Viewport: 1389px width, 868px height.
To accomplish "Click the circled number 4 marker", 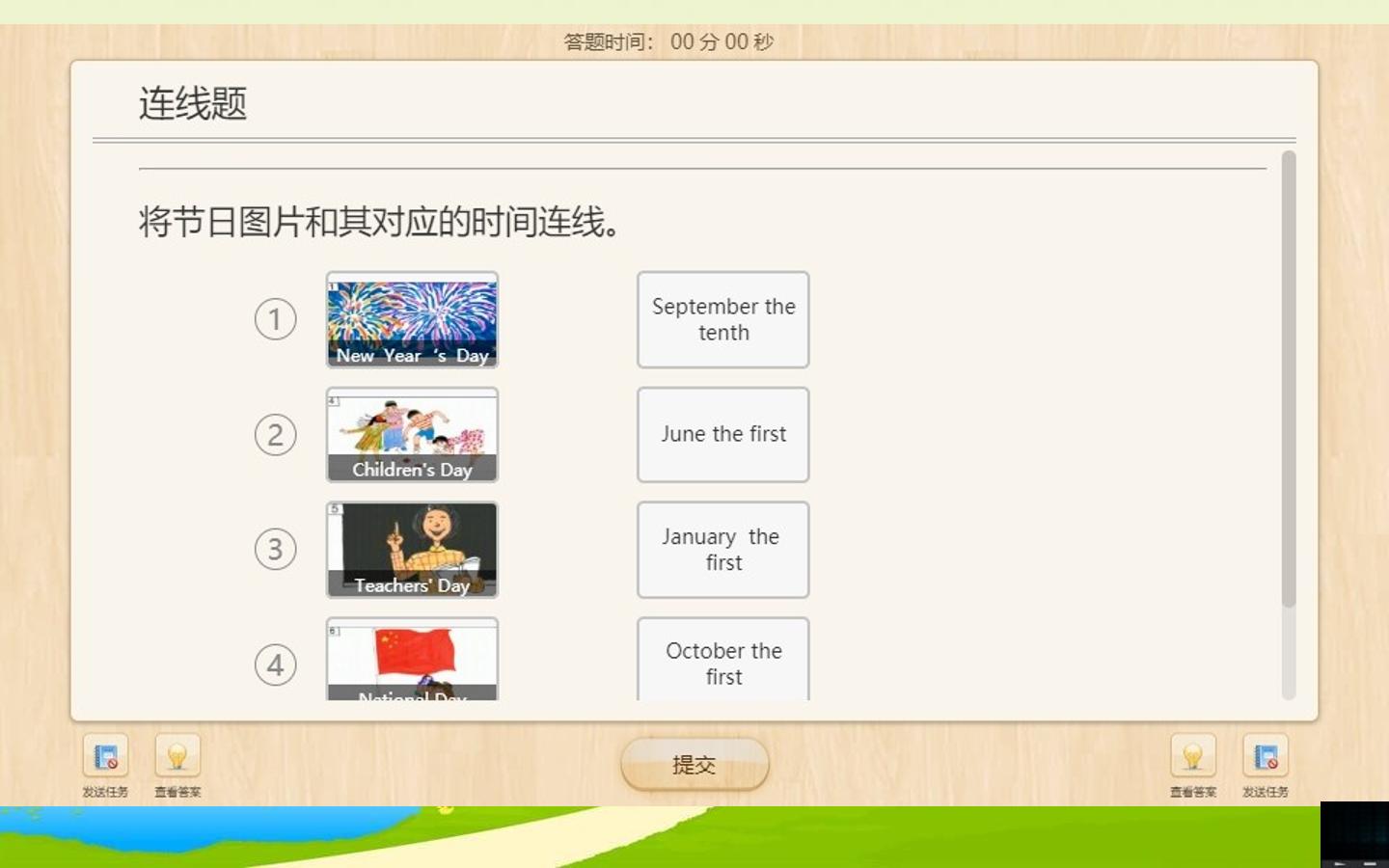I will click(276, 665).
